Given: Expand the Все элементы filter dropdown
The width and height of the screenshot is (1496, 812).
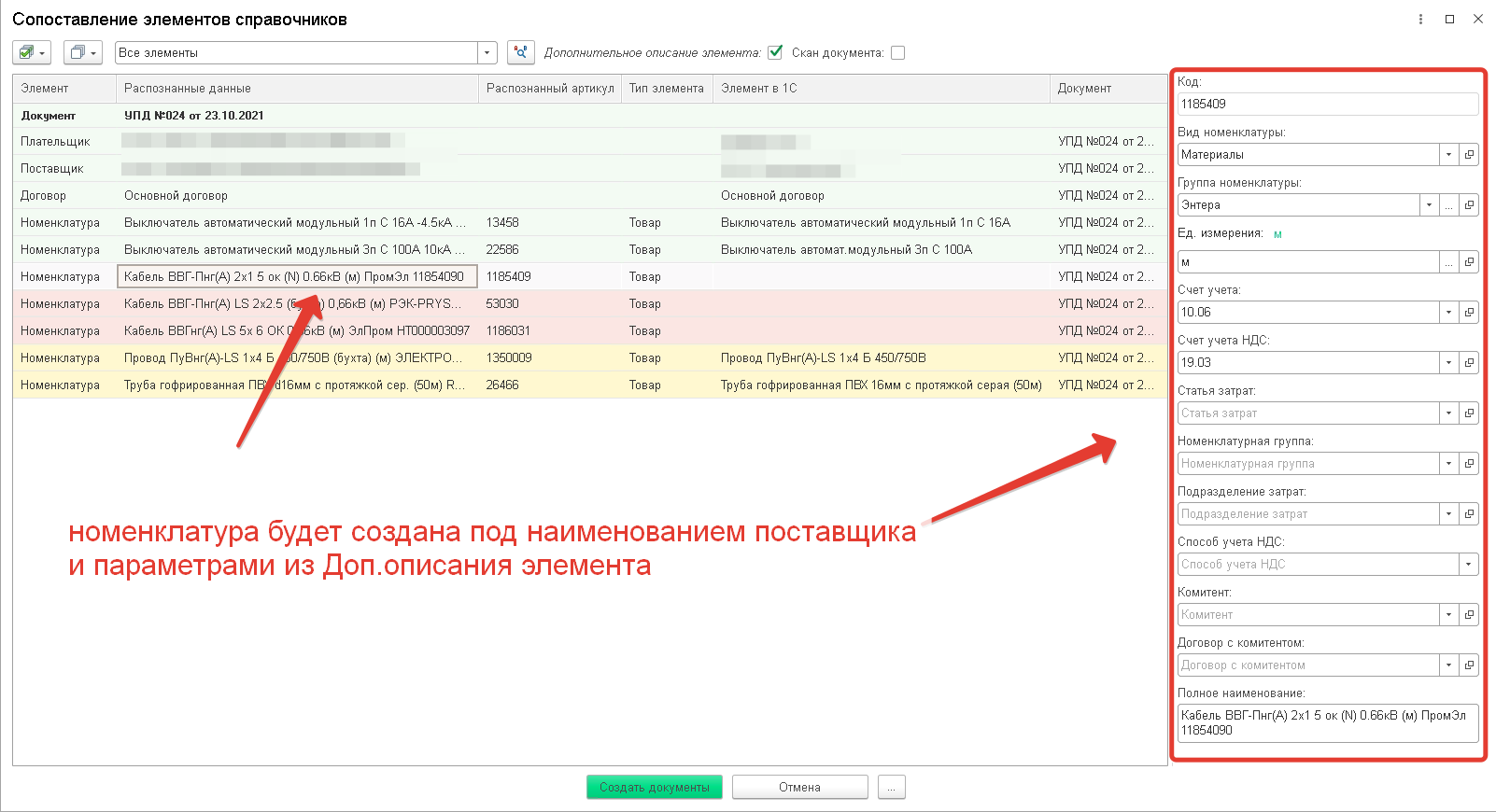Looking at the screenshot, I should click(x=487, y=53).
